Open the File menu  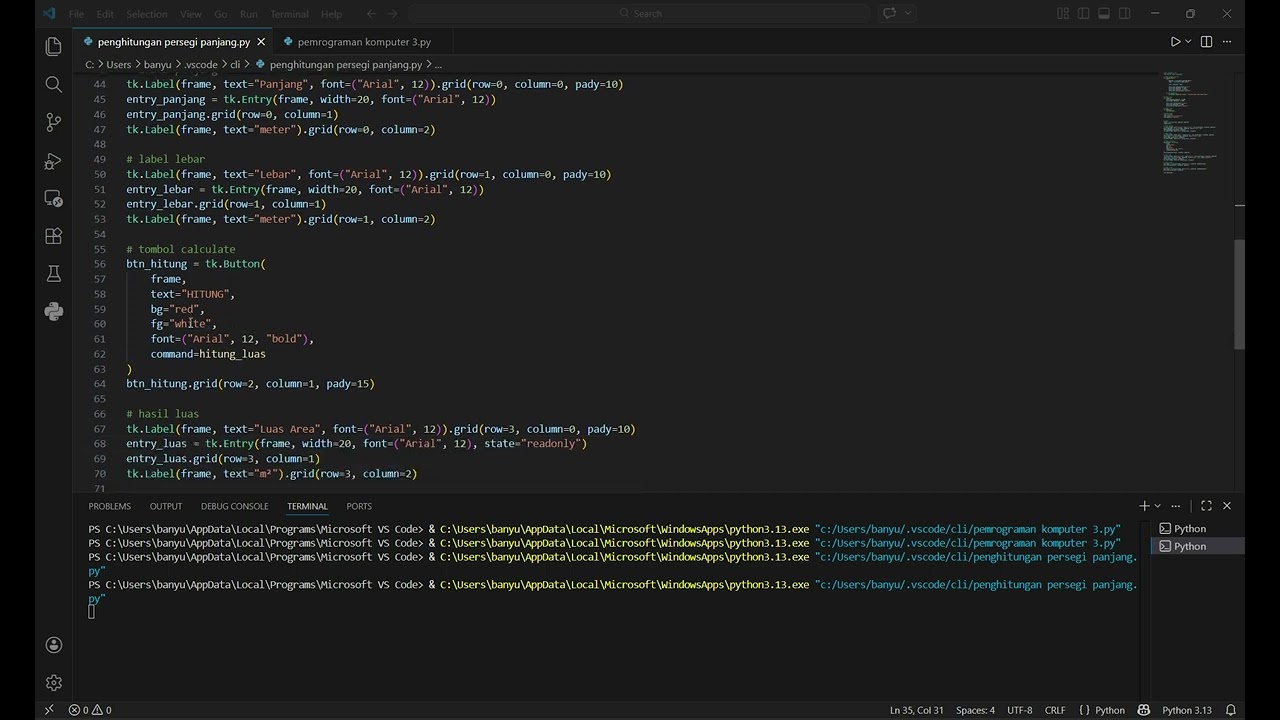click(x=76, y=14)
